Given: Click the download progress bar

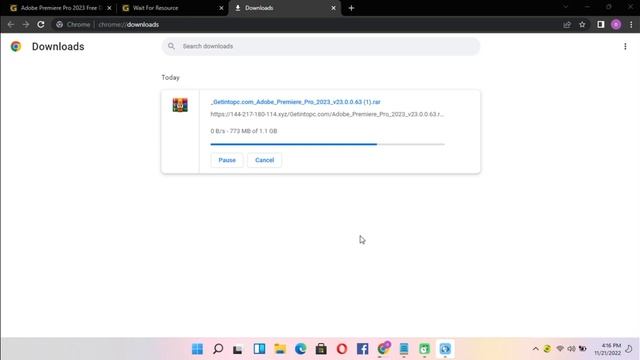Looking at the screenshot, I should coord(327,144).
